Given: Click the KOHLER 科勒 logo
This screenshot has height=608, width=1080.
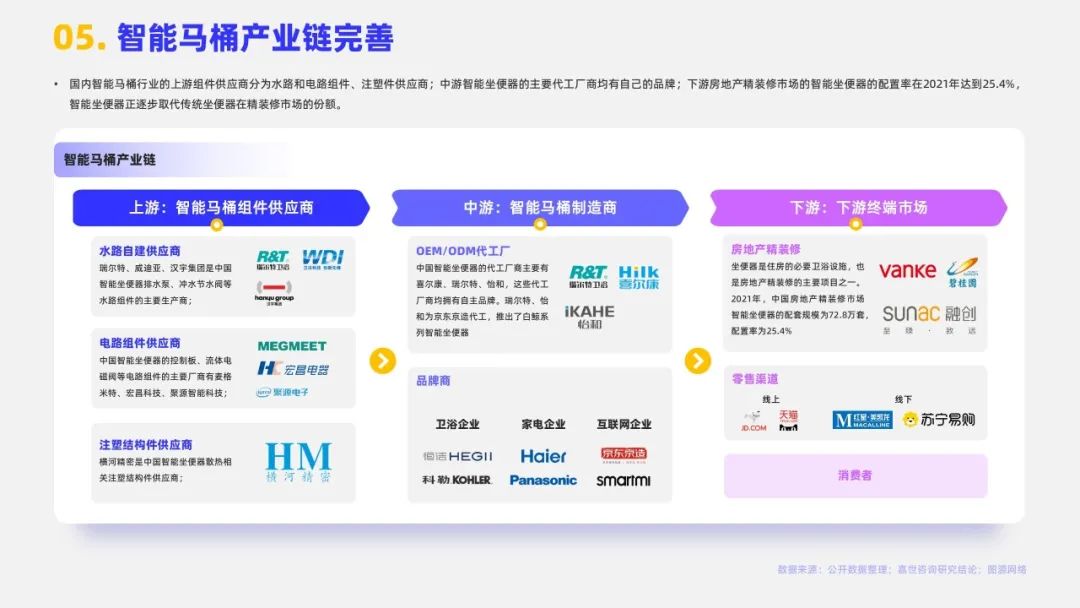Looking at the screenshot, I should pyautogui.click(x=457, y=480).
